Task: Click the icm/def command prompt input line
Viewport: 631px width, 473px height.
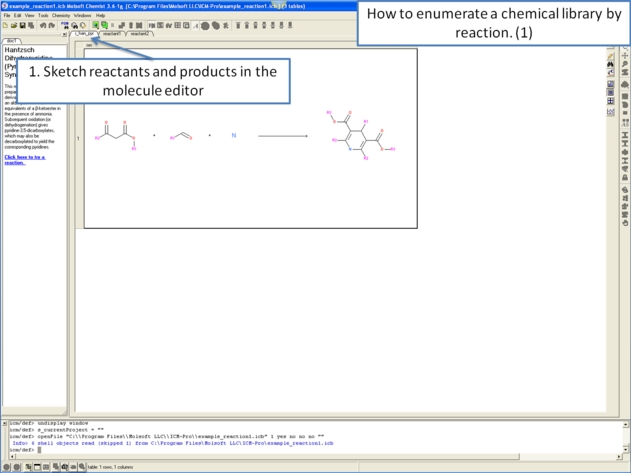Action: point(200,449)
